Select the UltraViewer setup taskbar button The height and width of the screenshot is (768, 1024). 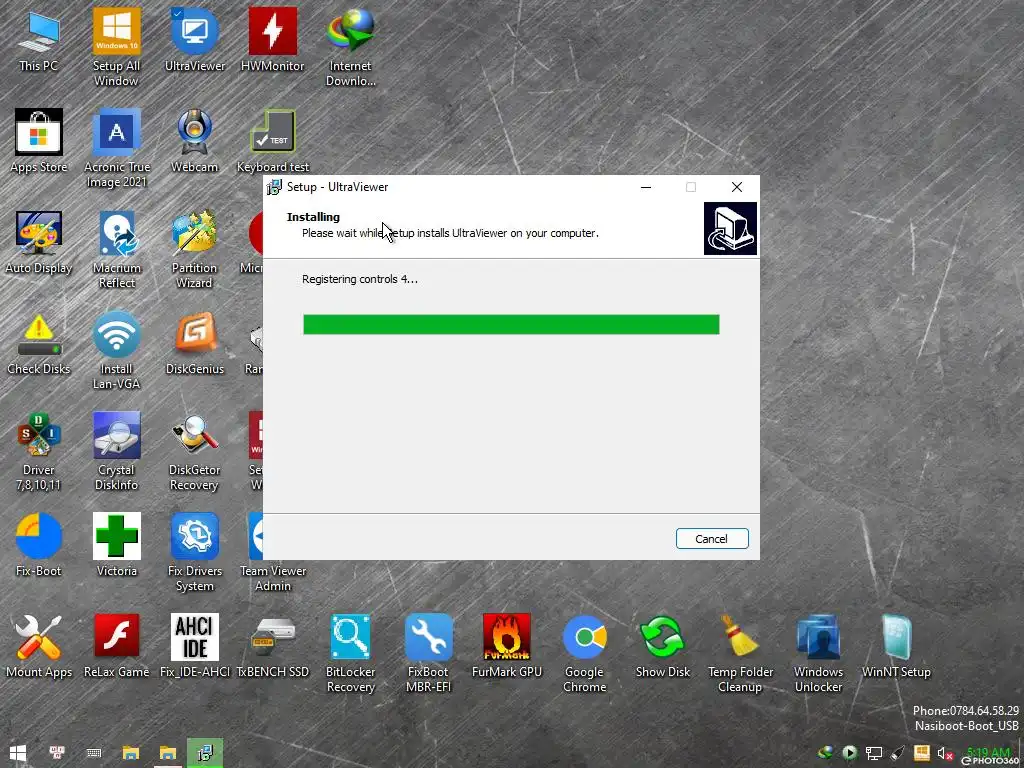[x=205, y=754]
